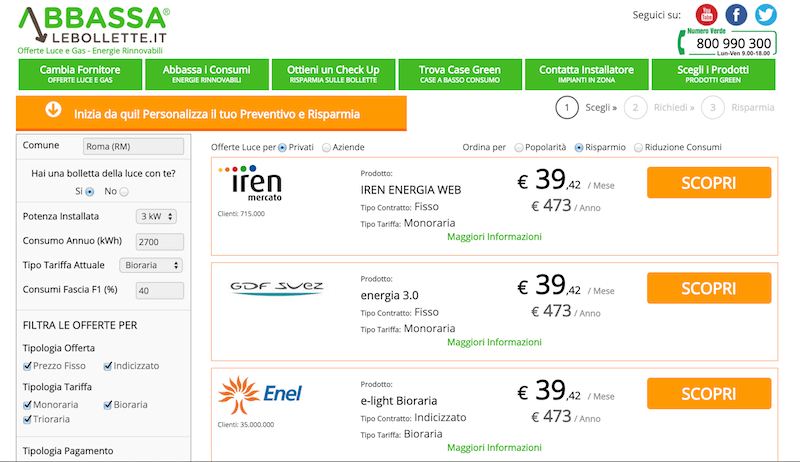Click the Enel provider logo

[x=260, y=395]
